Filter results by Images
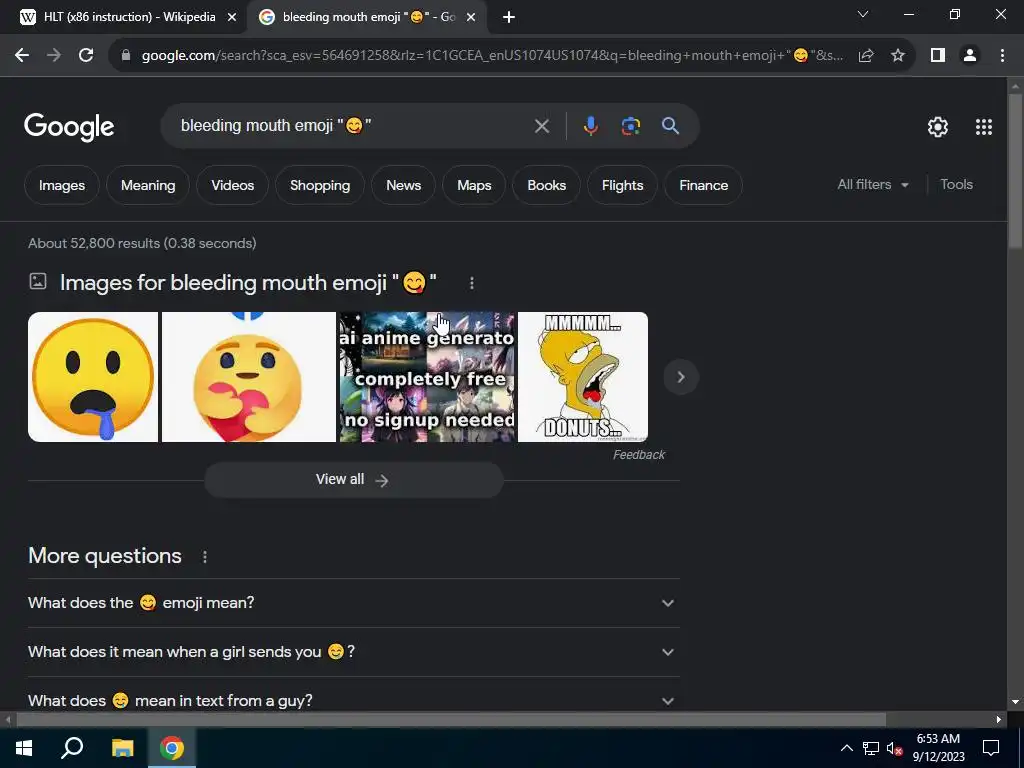Image resolution: width=1024 pixels, height=768 pixels. pyautogui.click(x=62, y=185)
